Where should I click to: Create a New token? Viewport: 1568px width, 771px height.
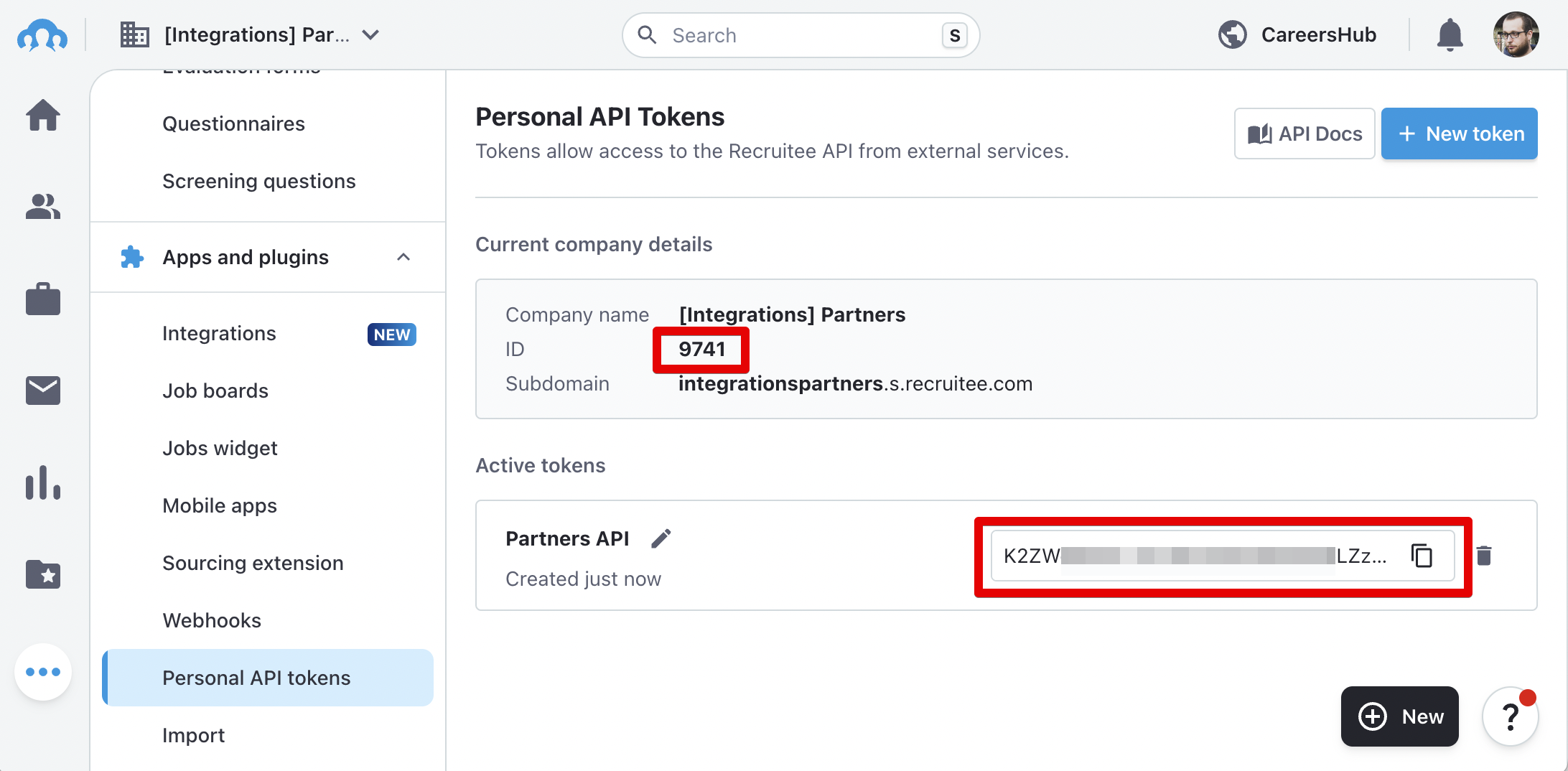point(1459,134)
